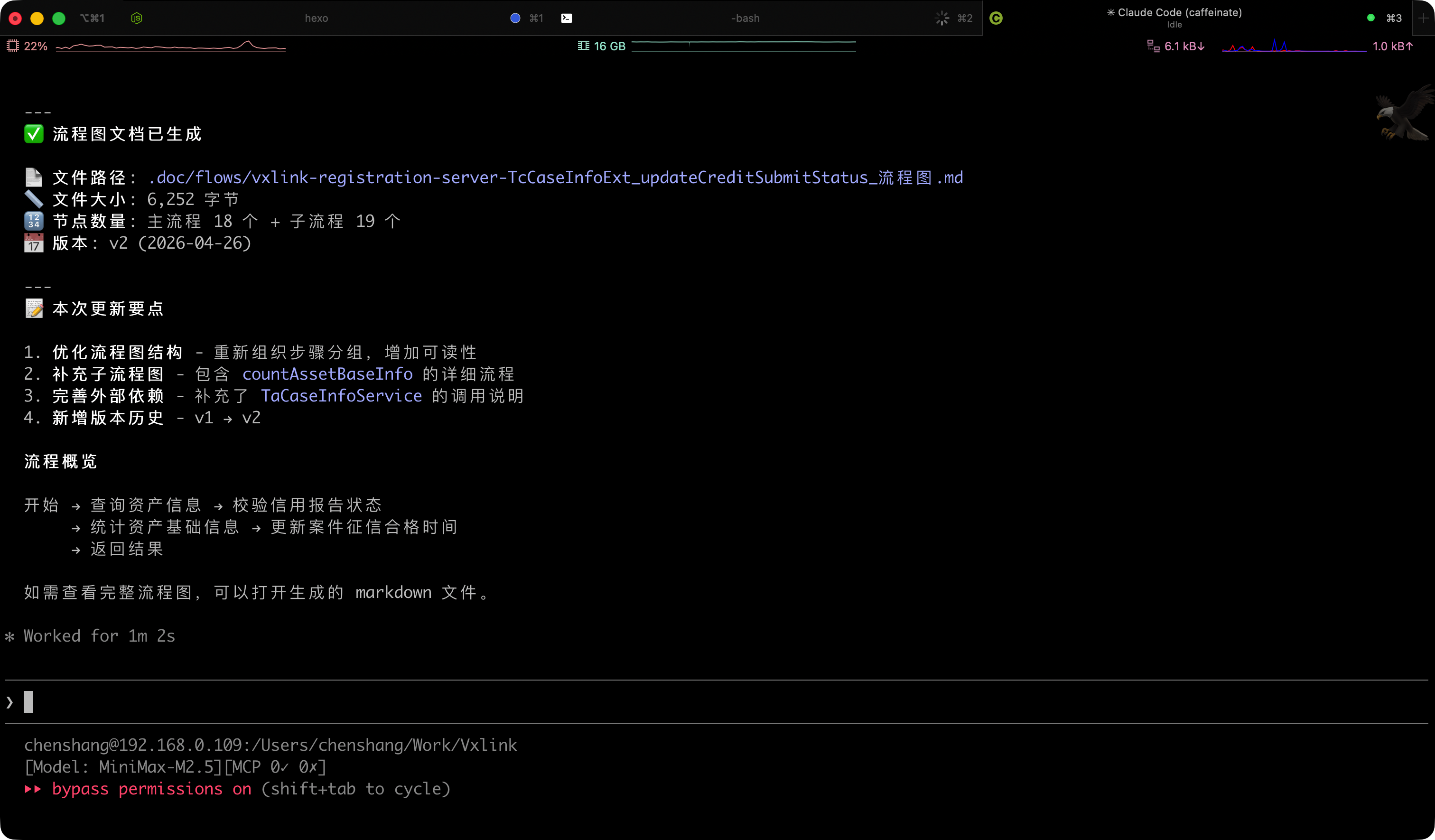Switch to the -bash tab

pos(745,18)
